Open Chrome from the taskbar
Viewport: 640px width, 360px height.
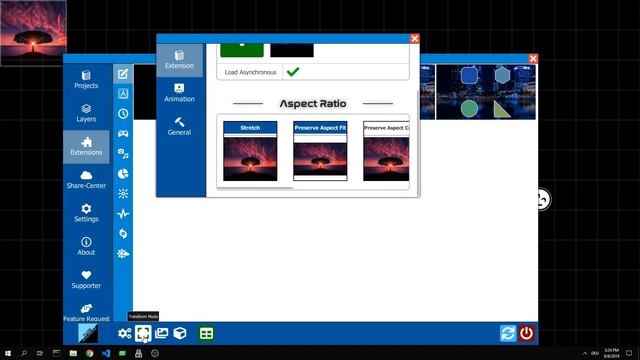coord(89,353)
